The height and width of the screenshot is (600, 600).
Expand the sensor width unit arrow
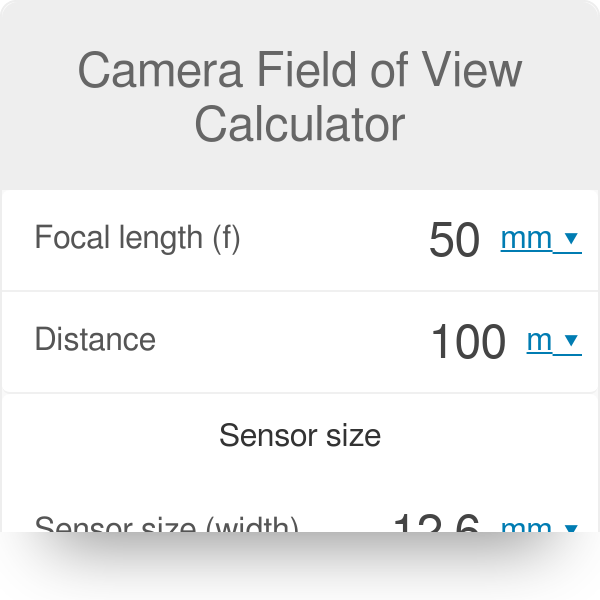(571, 527)
